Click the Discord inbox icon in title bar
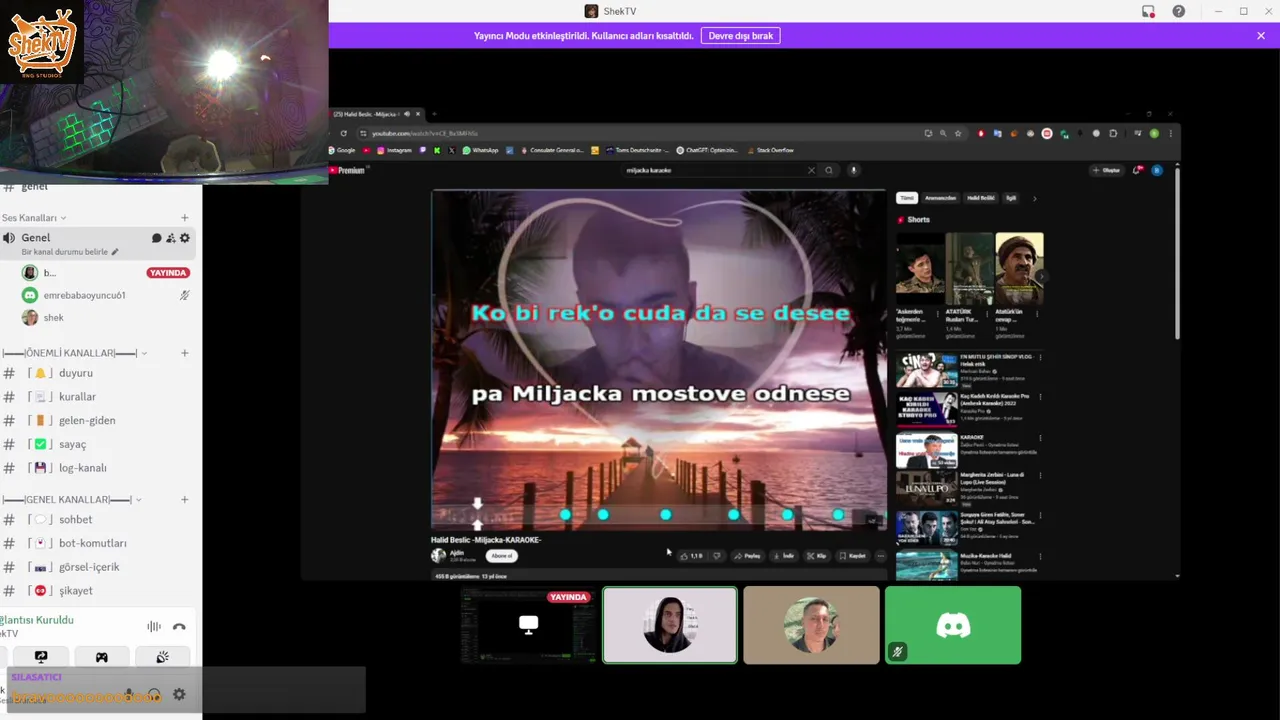1280x720 pixels. [x=1148, y=11]
